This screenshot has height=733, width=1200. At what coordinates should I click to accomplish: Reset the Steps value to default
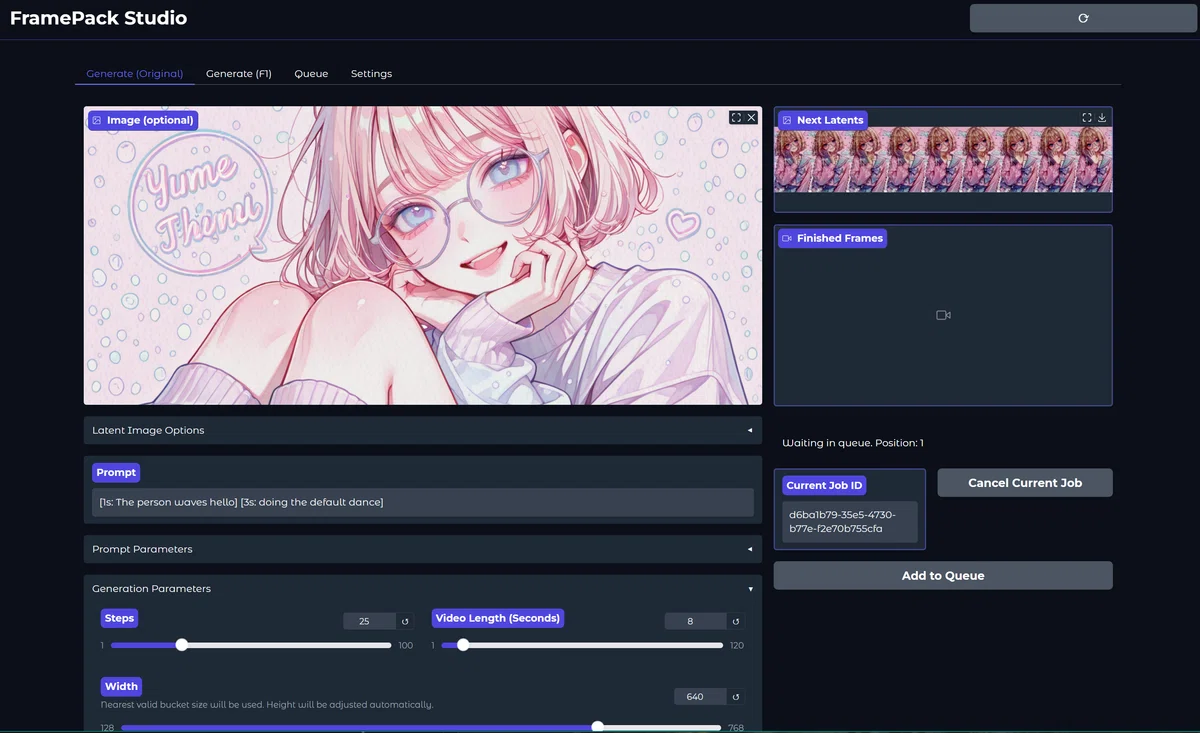point(405,621)
